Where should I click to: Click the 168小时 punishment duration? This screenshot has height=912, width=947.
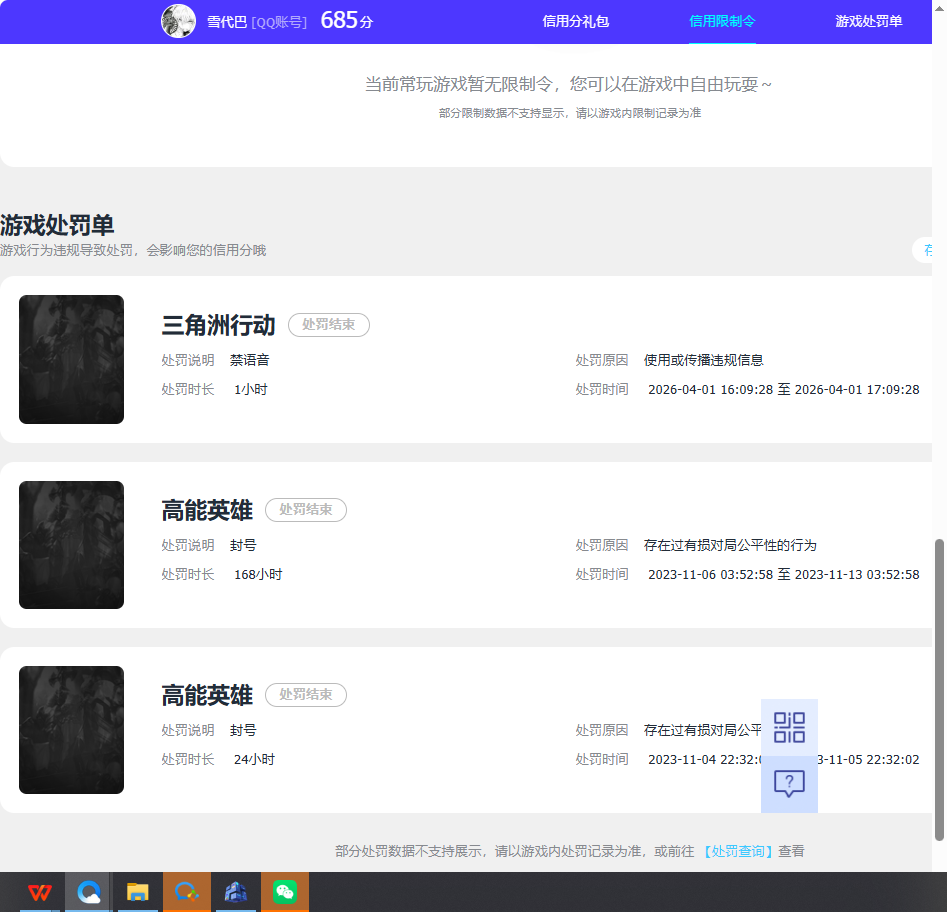point(258,574)
